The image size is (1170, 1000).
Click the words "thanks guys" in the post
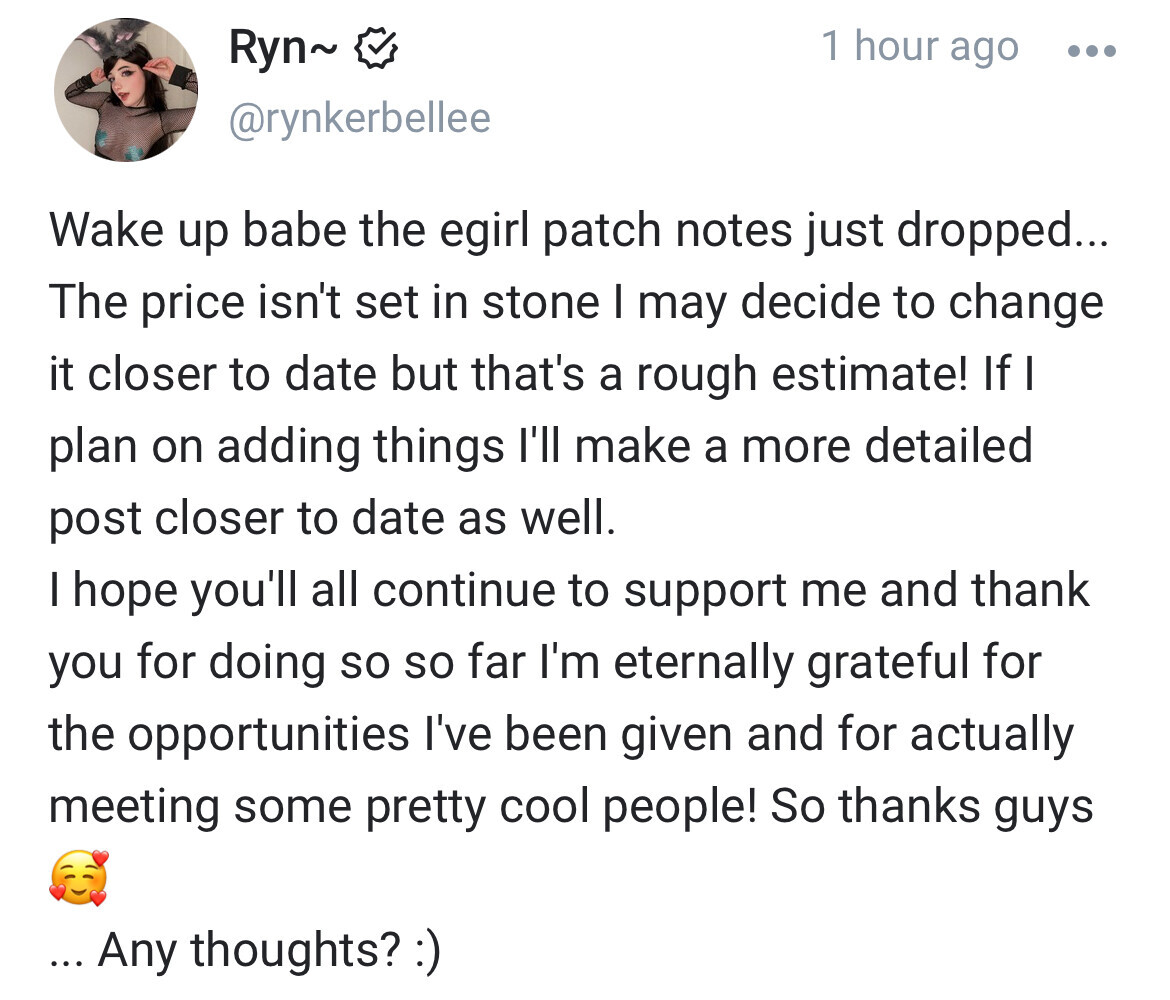click(966, 806)
